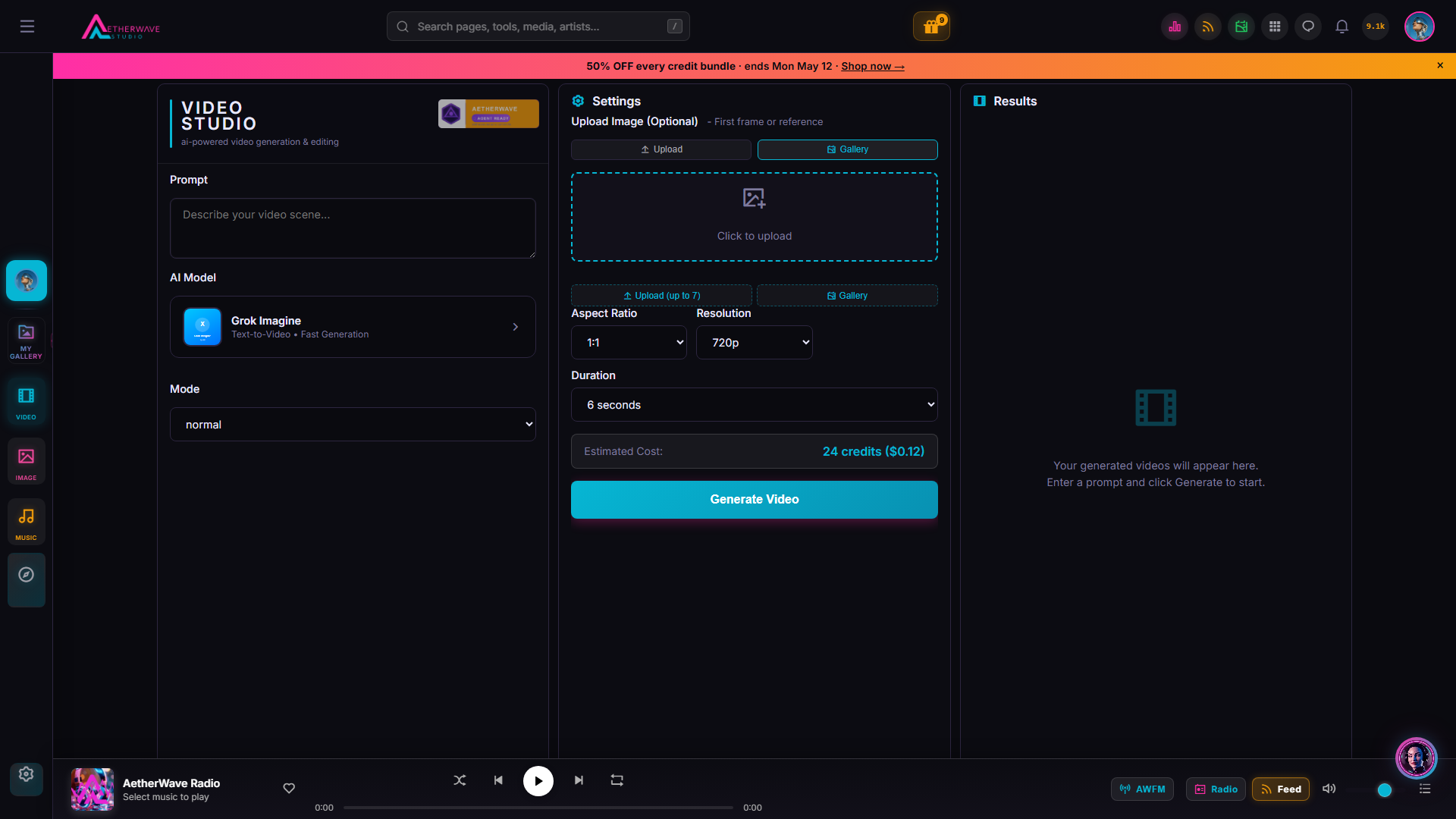Click the track progress bar

coord(538,808)
